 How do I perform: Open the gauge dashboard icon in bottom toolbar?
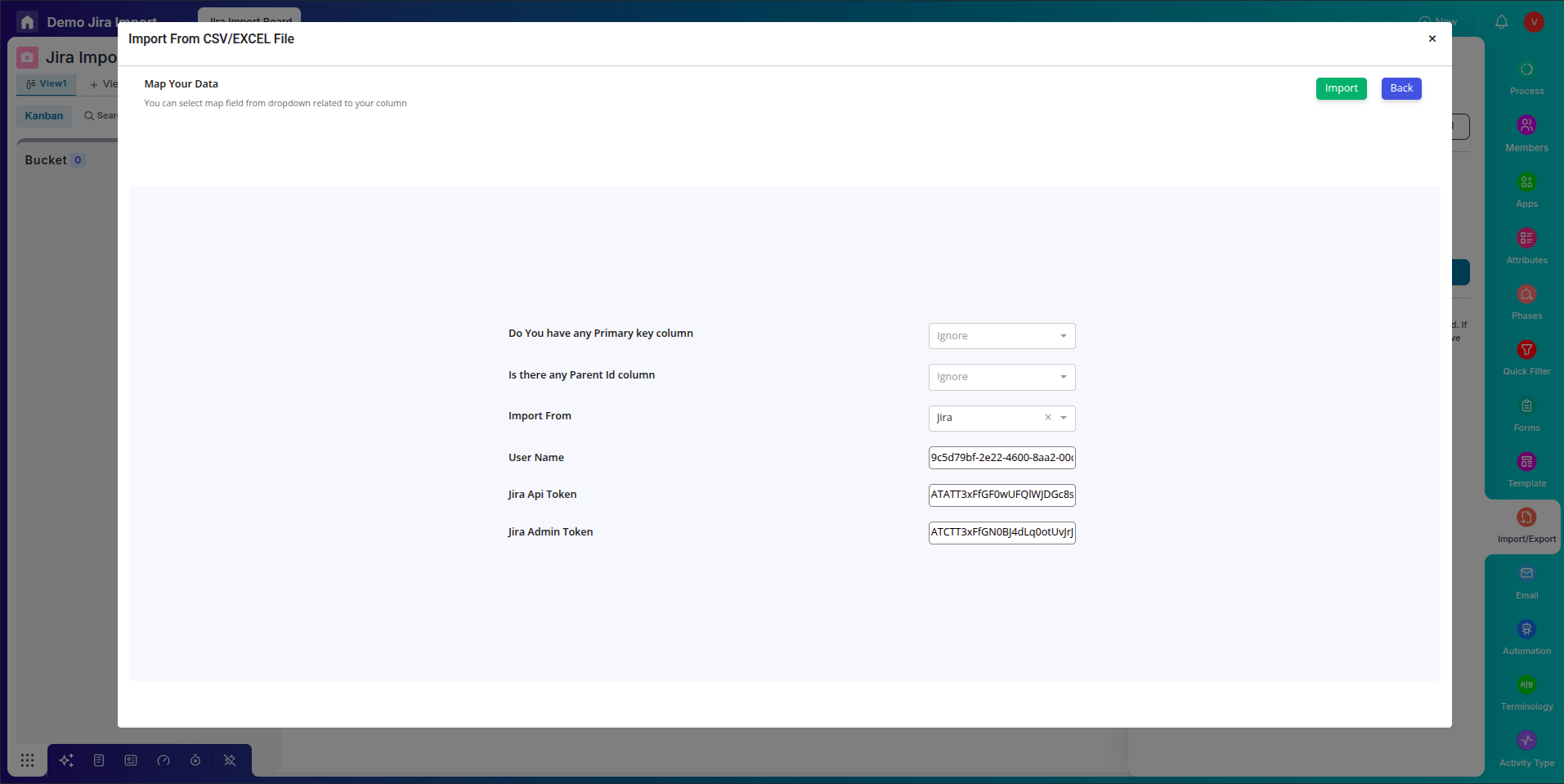164,760
